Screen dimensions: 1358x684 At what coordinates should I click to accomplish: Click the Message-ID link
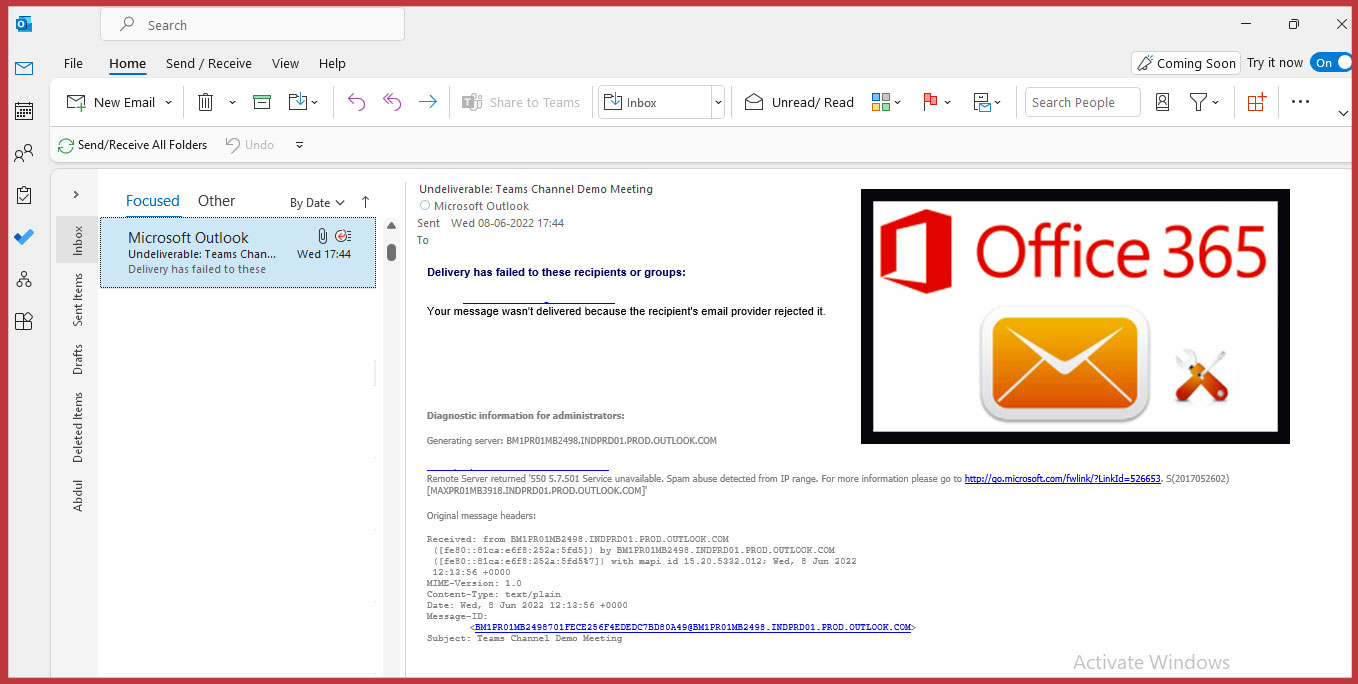(x=693, y=627)
